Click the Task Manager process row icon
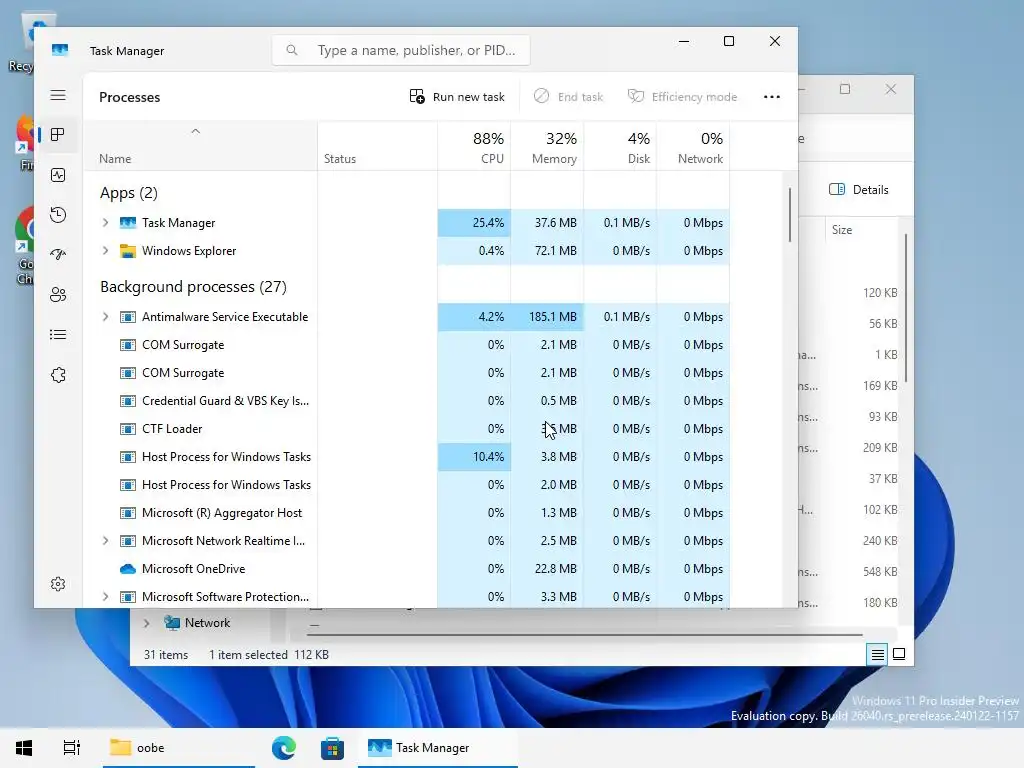 coord(128,223)
